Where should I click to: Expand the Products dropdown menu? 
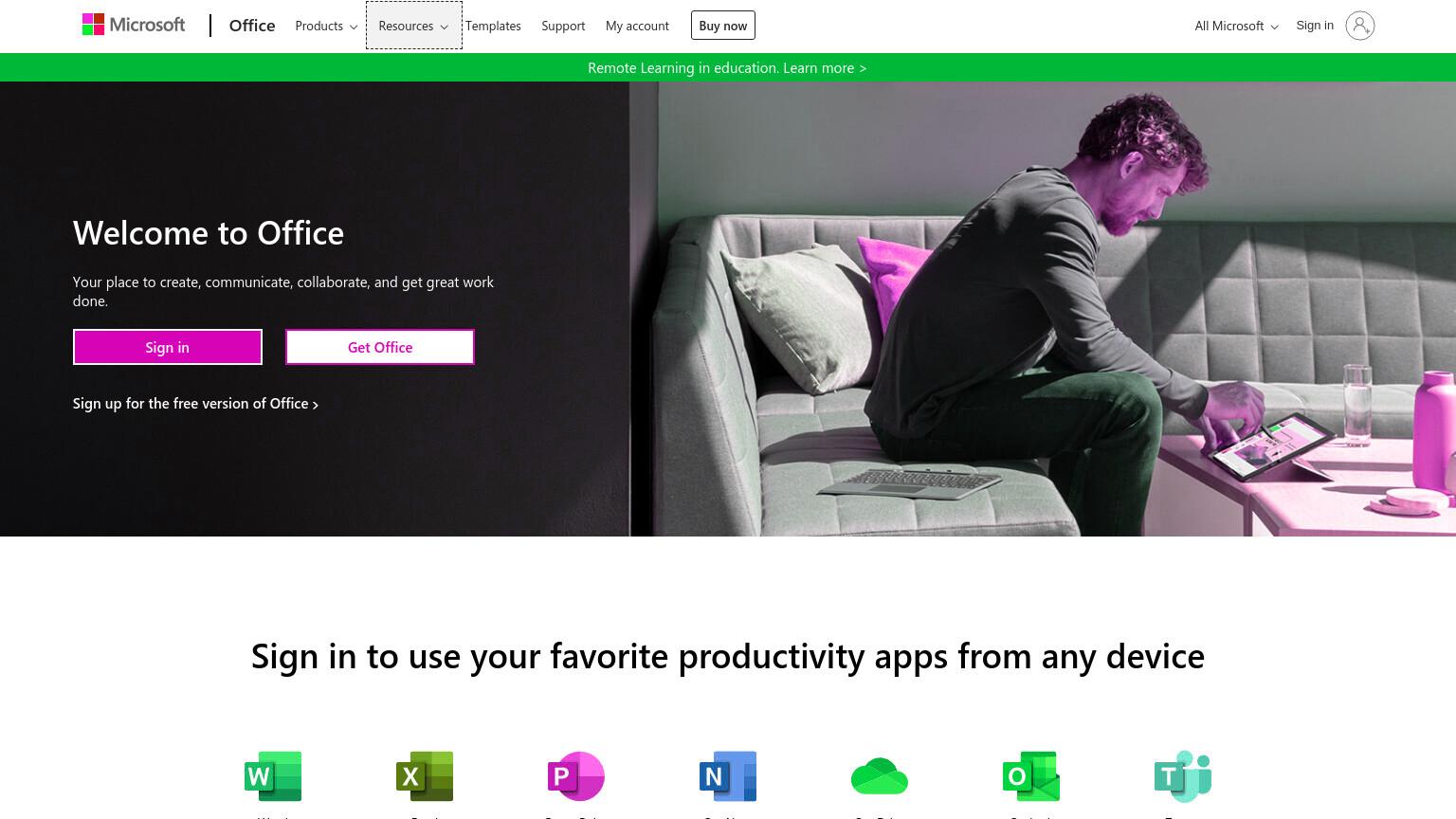click(x=326, y=26)
